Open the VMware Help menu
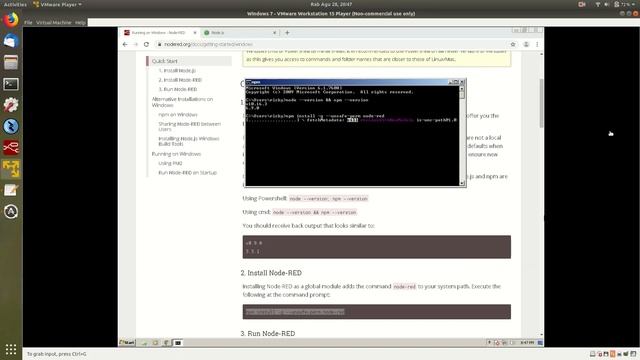Viewport: 640px width, 360px height. pyautogui.click(x=80, y=22)
